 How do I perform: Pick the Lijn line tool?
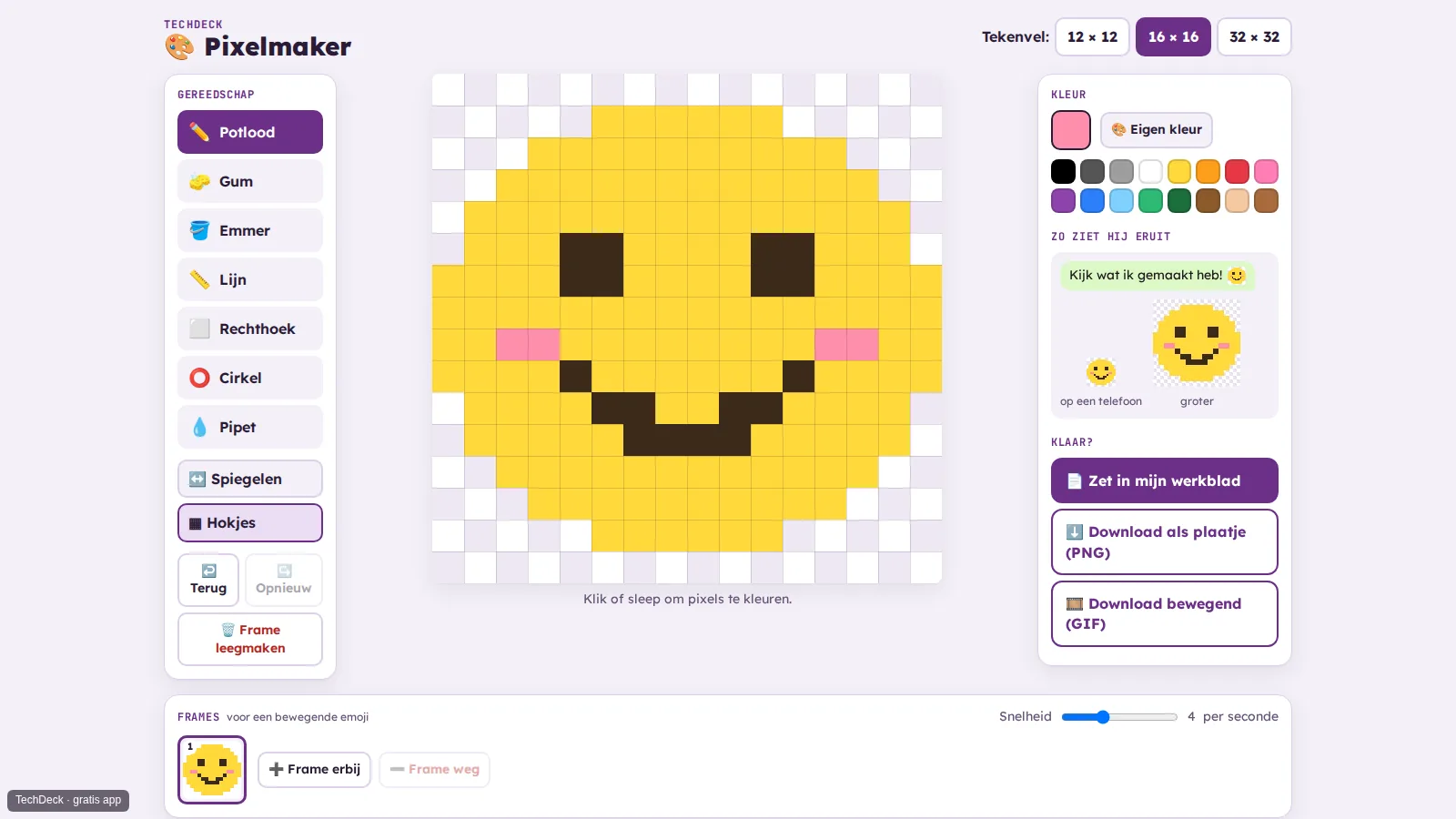[250, 279]
